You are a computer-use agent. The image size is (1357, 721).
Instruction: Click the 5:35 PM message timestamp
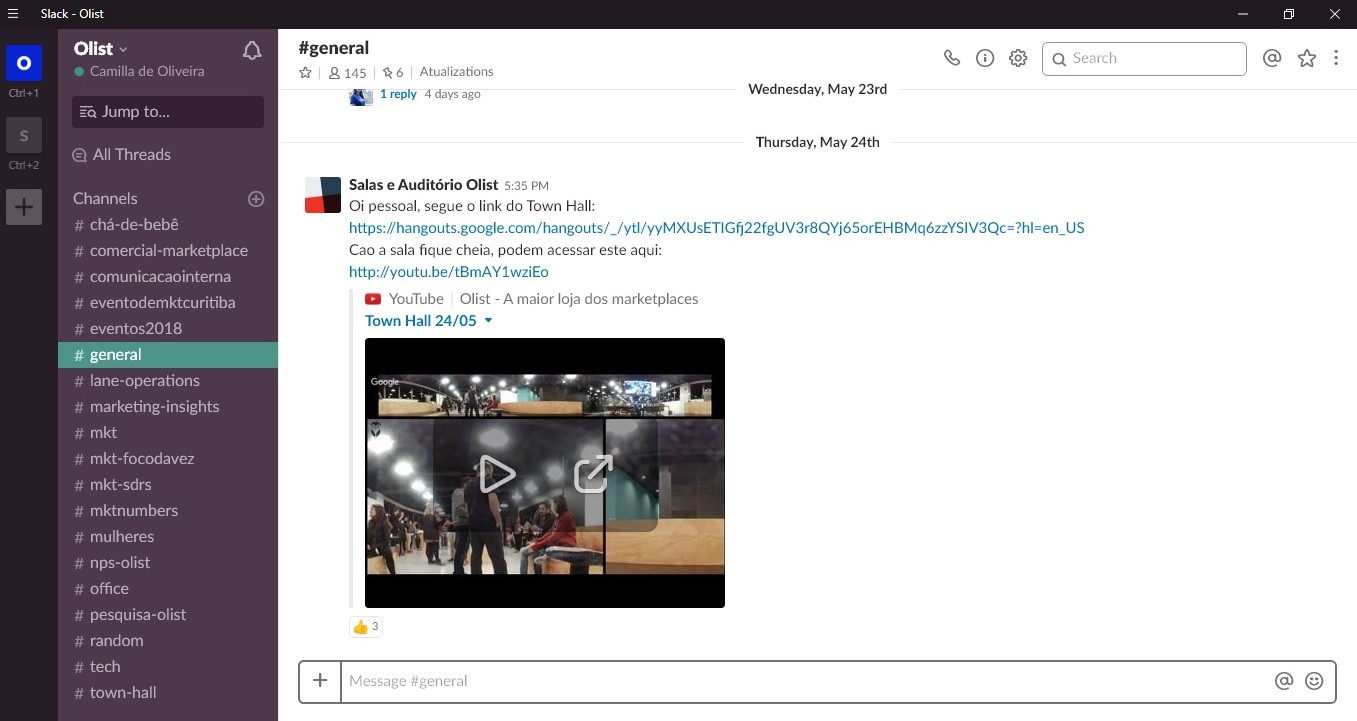tap(526, 186)
